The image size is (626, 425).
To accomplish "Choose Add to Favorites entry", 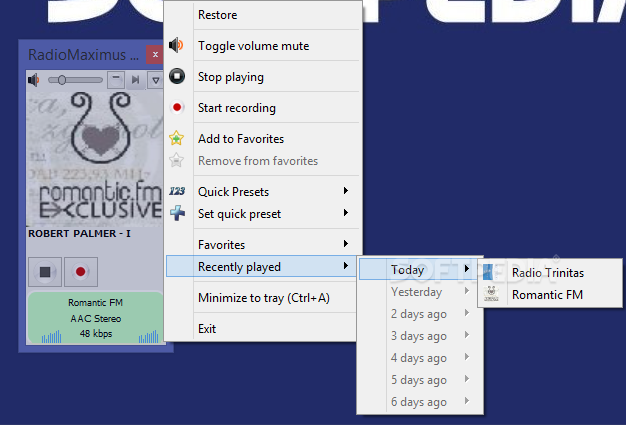I will coord(263,138).
